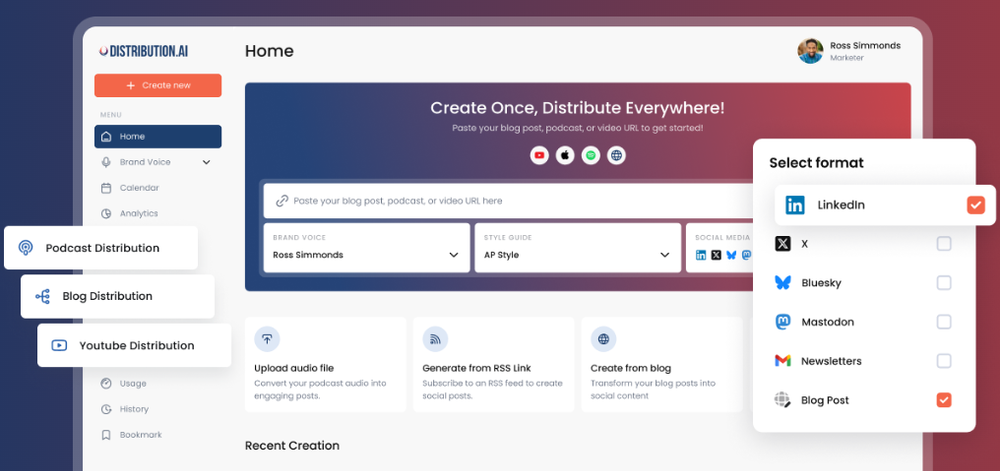1000x471 pixels.
Task: Uncheck the LinkedIn format checkbox
Action: point(976,205)
